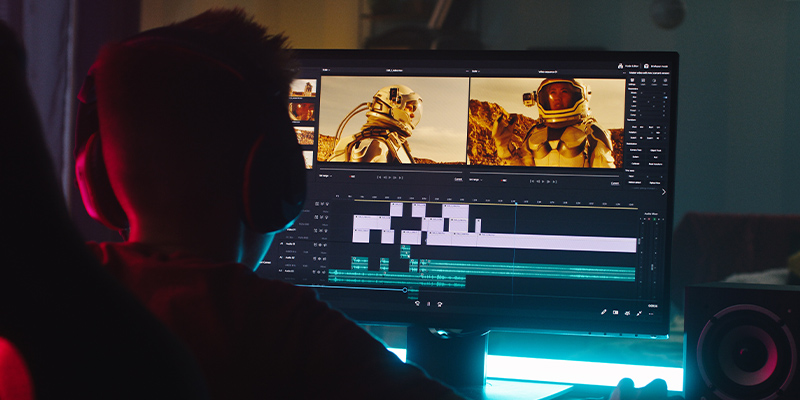This screenshot has height=400, width=800.
Task: Click the Audio Mixer panel label
Action: click(651, 213)
